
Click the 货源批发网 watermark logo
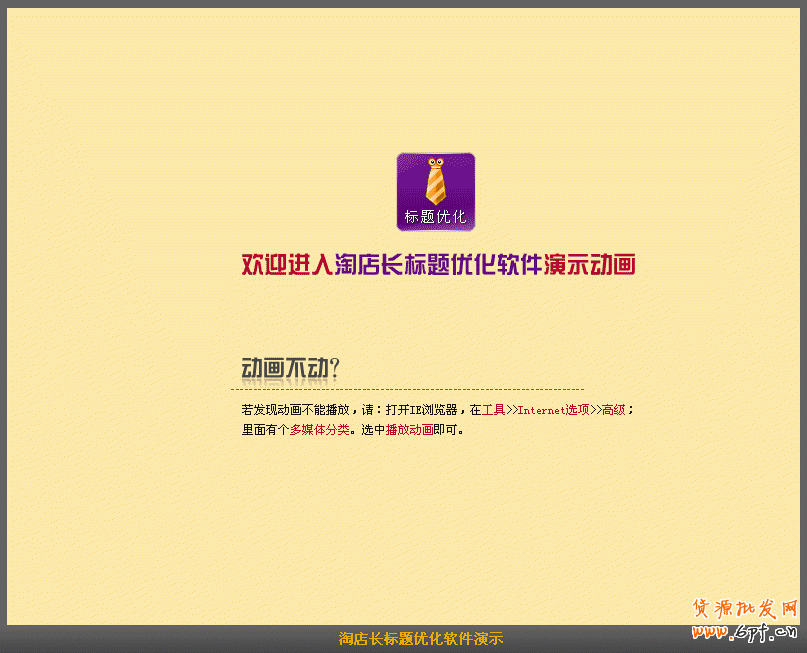pos(745,609)
